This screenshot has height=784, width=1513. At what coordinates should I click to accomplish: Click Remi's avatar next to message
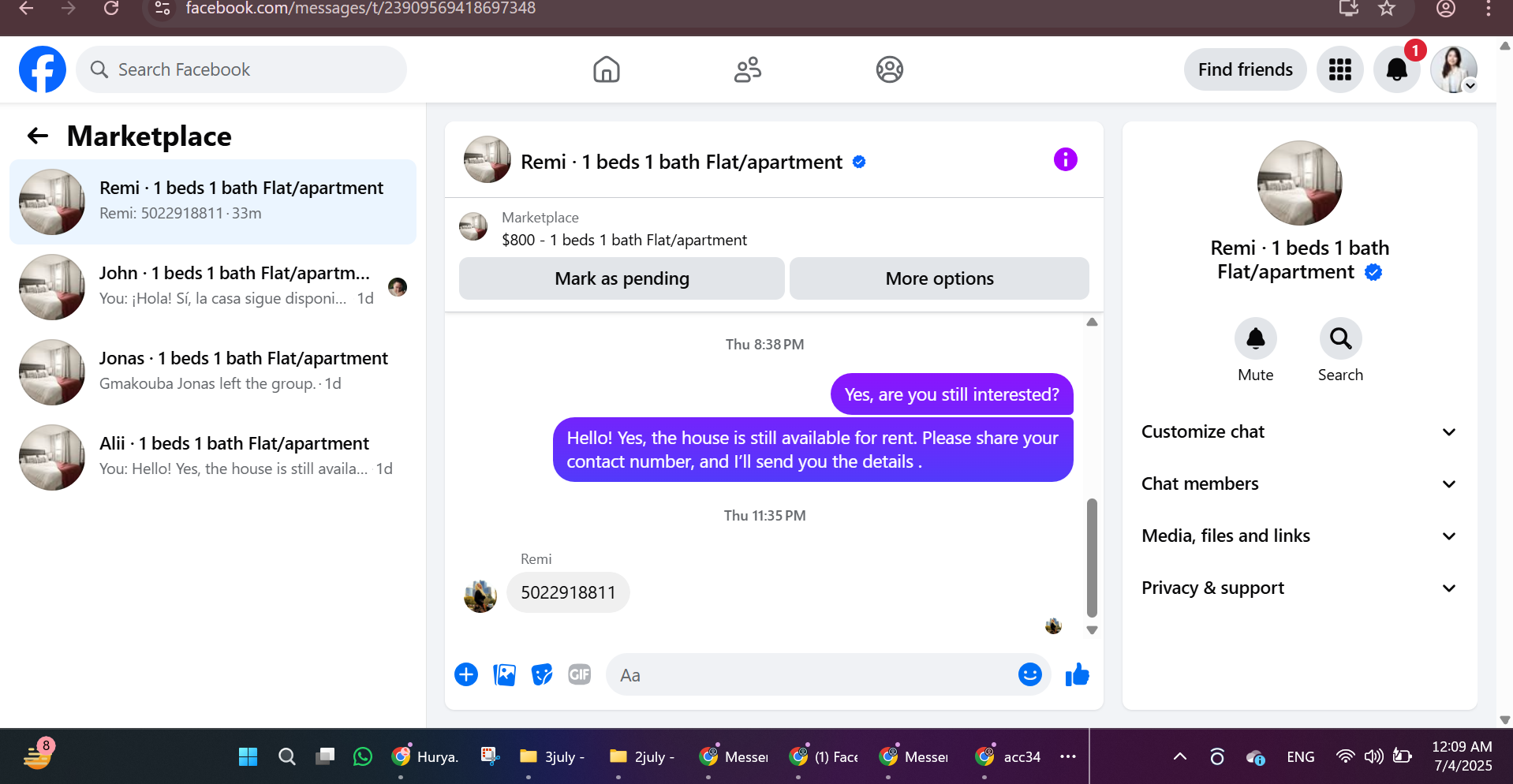pyautogui.click(x=480, y=595)
